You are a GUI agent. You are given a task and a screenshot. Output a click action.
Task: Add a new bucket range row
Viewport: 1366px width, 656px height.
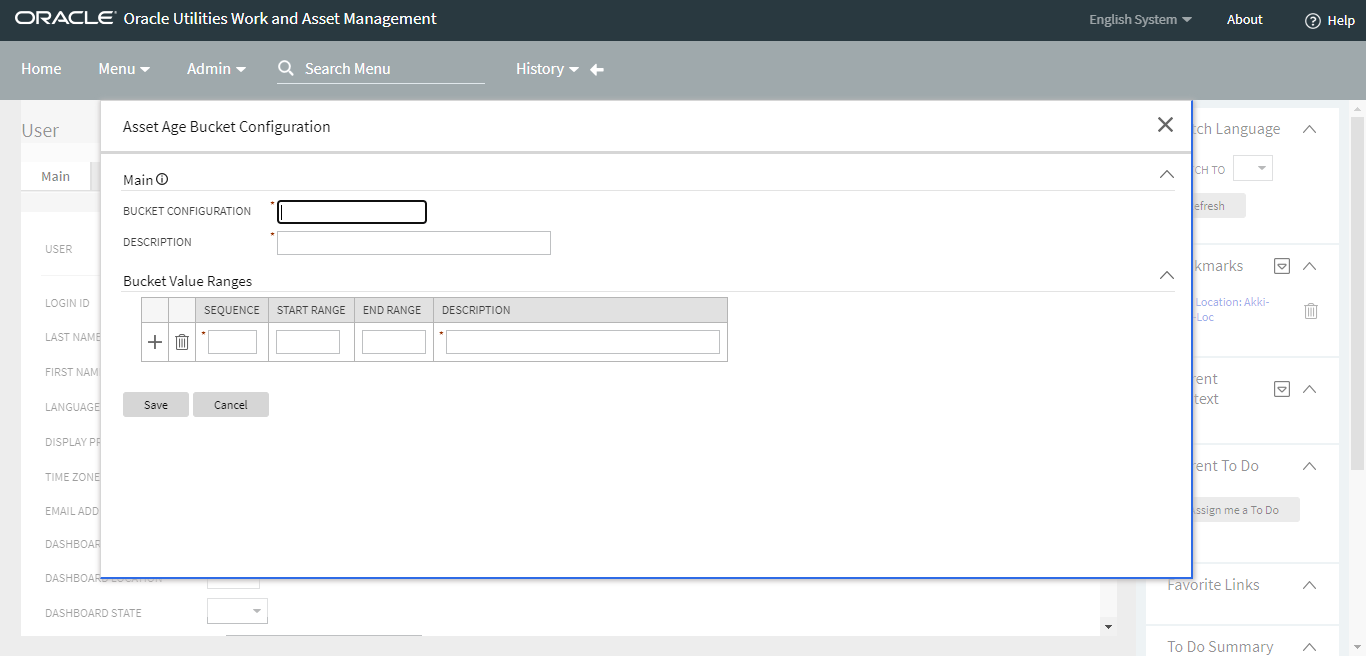pyautogui.click(x=155, y=341)
